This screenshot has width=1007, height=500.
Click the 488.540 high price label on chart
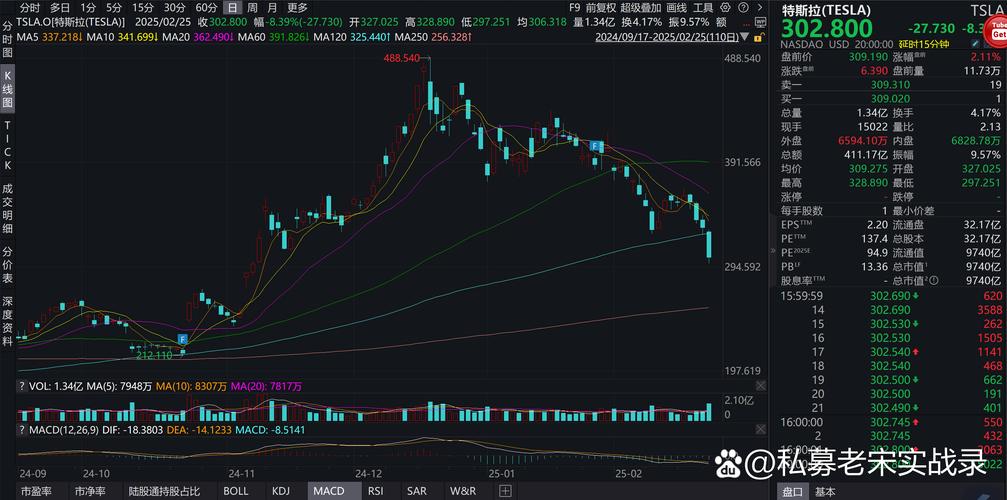point(401,59)
